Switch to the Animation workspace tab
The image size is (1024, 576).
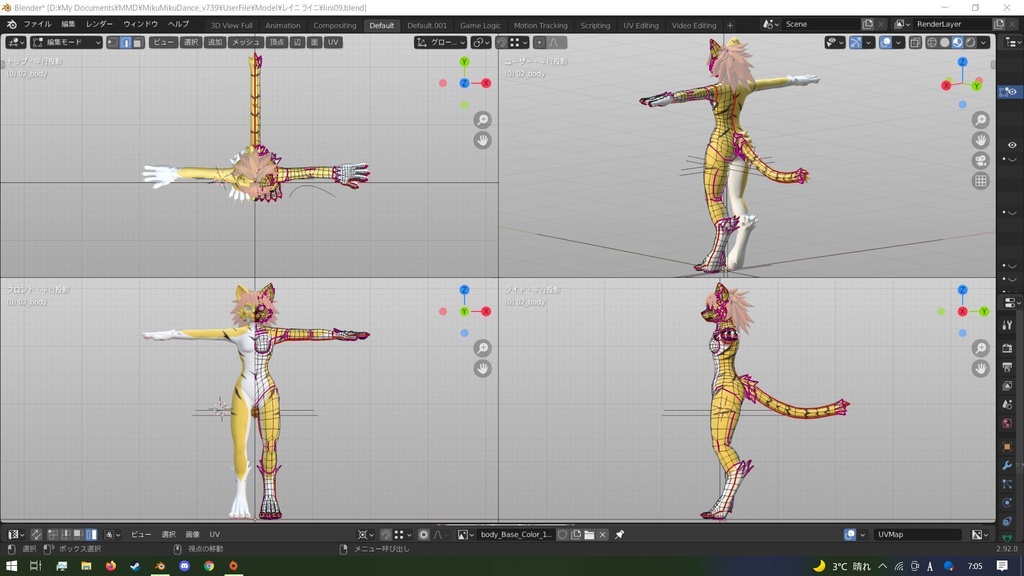(283, 25)
